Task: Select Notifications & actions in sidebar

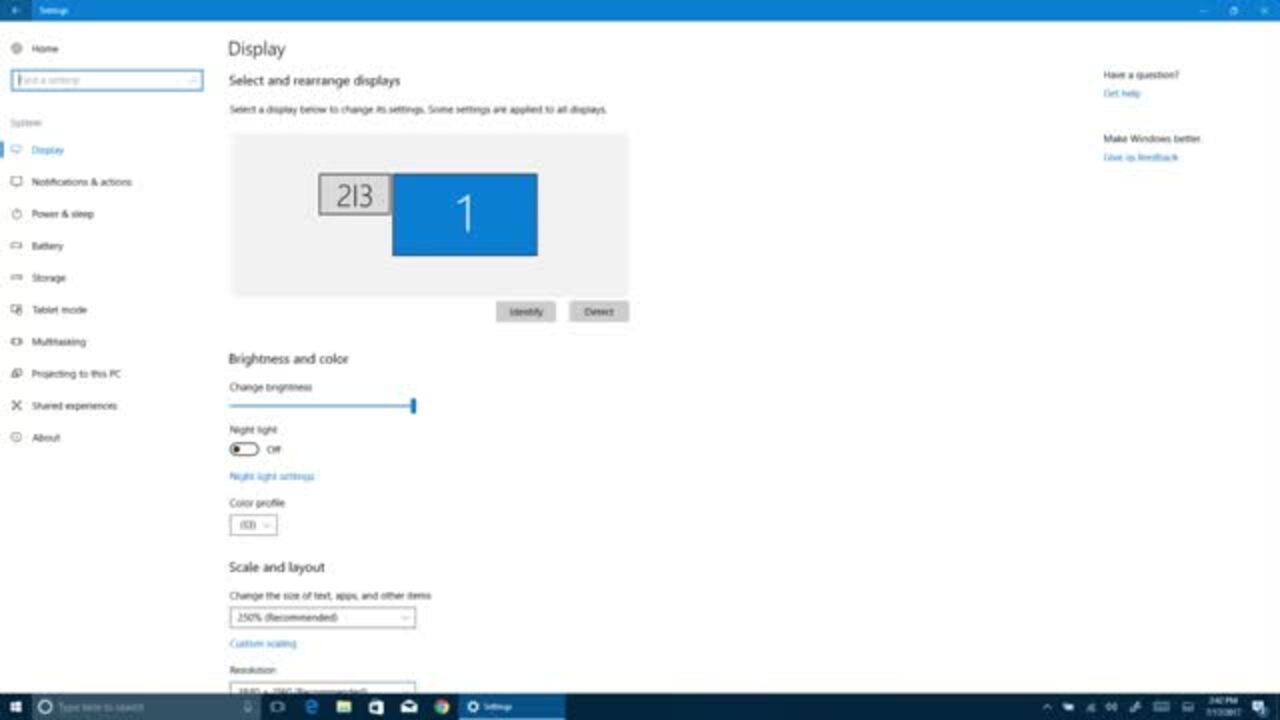Action: [x=81, y=182]
